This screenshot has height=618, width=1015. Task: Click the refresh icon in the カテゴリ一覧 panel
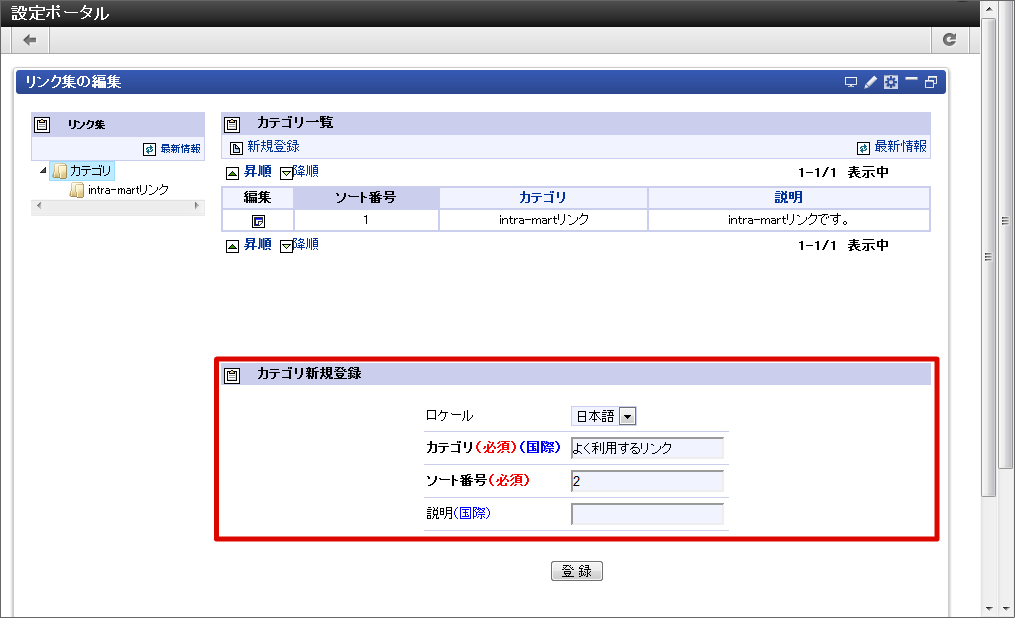(864, 148)
